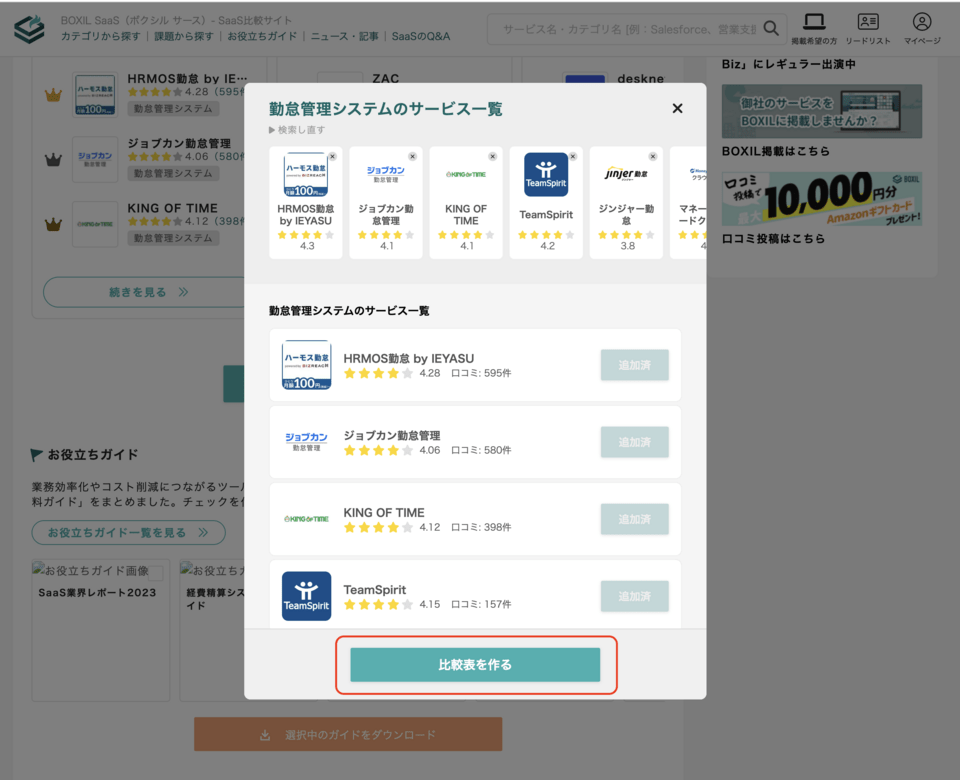Toggle 追加済 button for ジョブカン勤怠管理
The width and height of the screenshot is (960, 780).
click(634, 442)
